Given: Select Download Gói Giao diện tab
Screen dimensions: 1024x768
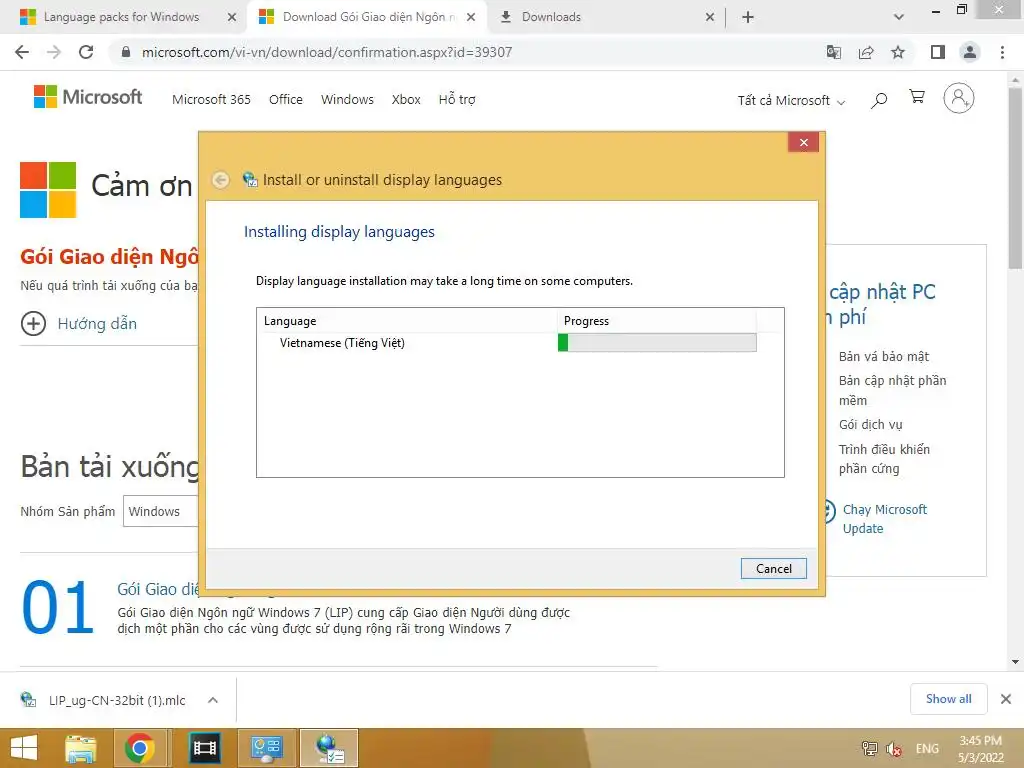Looking at the screenshot, I should pyautogui.click(x=368, y=17).
